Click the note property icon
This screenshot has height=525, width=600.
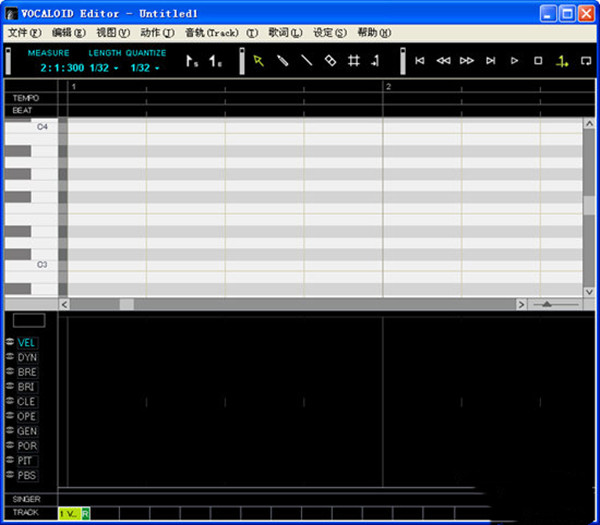(x=376, y=61)
